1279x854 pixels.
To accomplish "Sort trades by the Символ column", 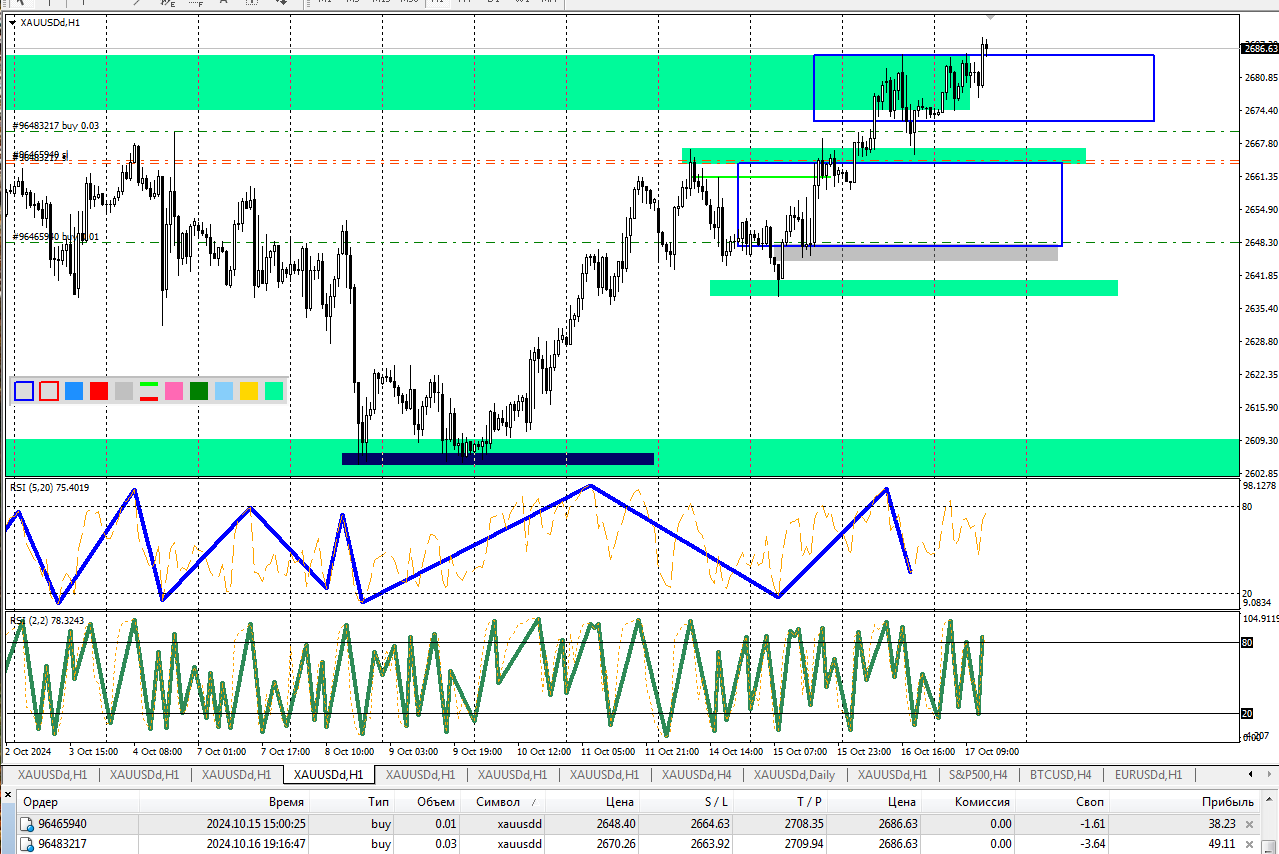I will pos(503,802).
